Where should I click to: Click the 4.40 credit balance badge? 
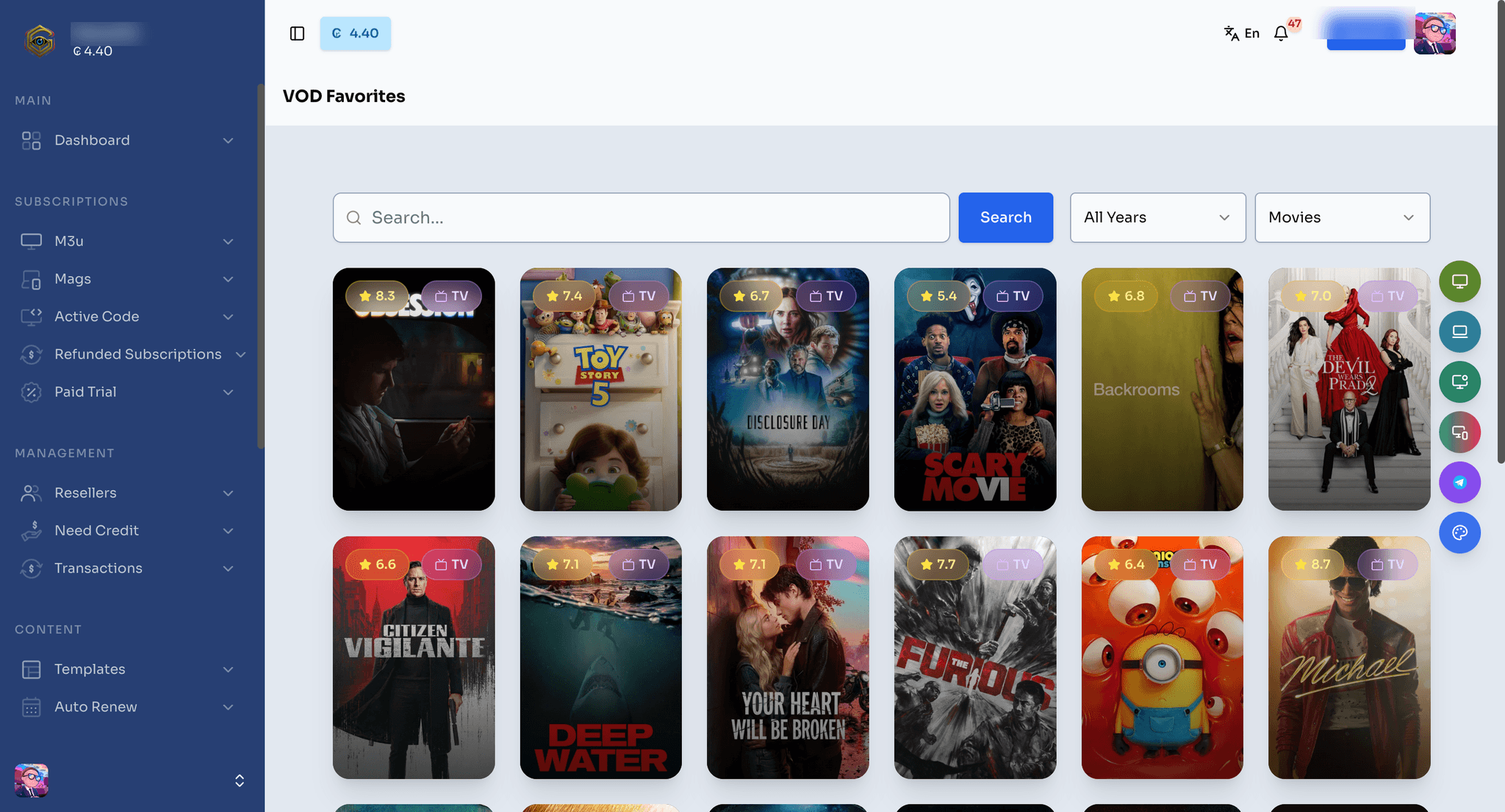(355, 34)
